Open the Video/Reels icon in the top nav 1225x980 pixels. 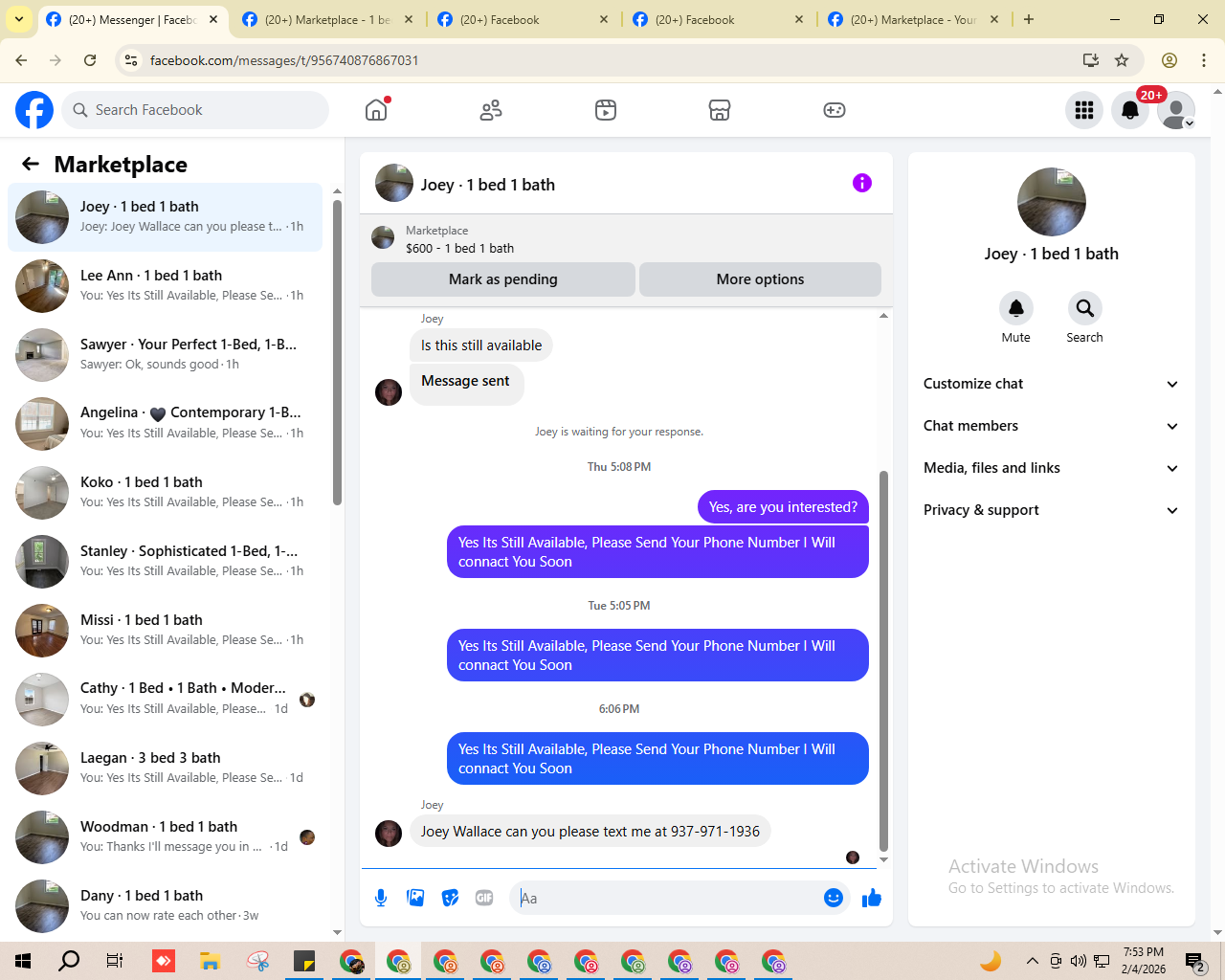pyautogui.click(x=606, y=110)
